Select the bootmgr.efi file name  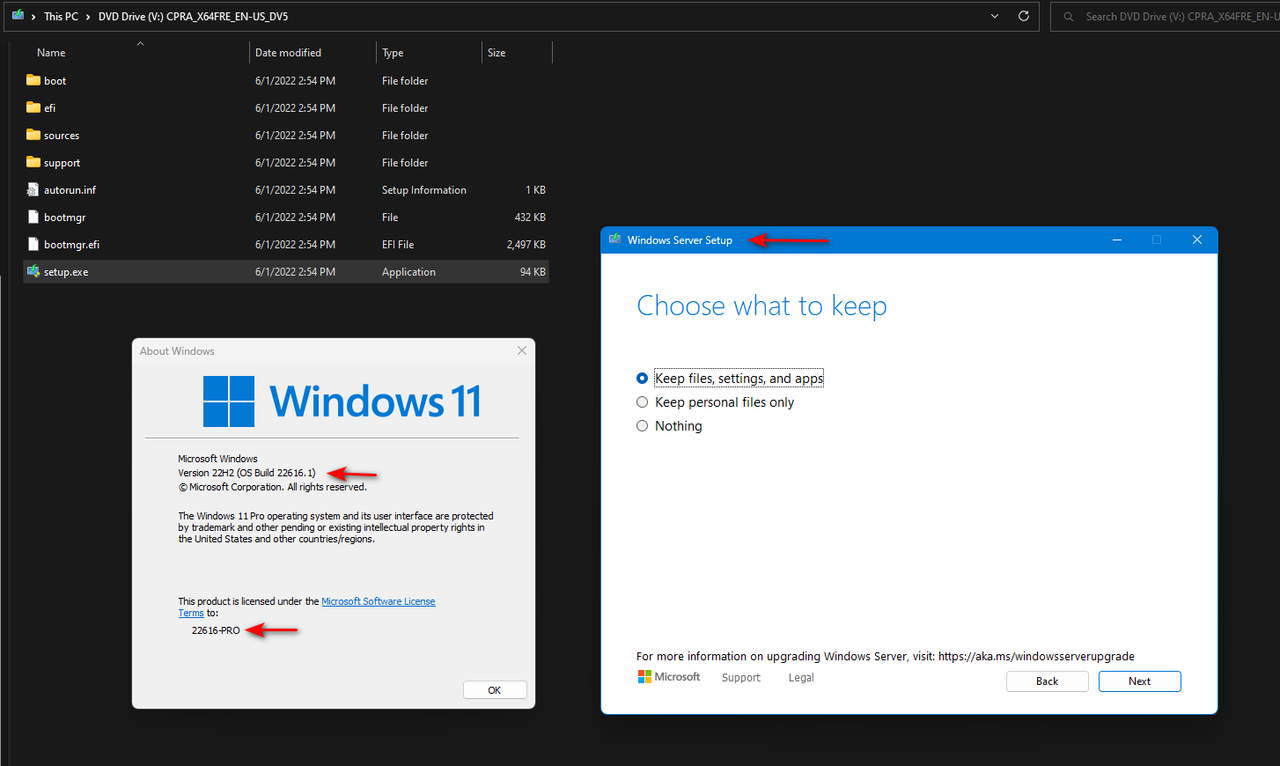tap(72, 244)
